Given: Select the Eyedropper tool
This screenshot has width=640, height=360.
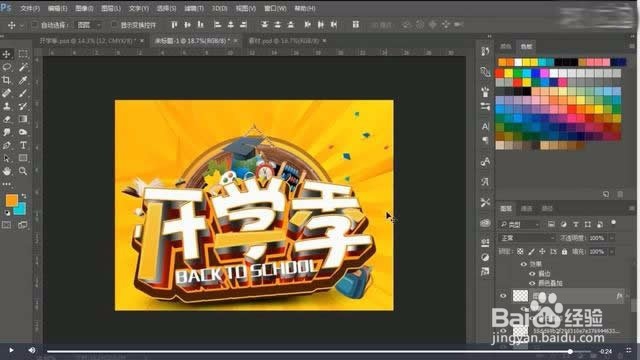Looking at the screenshot, I should [23, 80].
